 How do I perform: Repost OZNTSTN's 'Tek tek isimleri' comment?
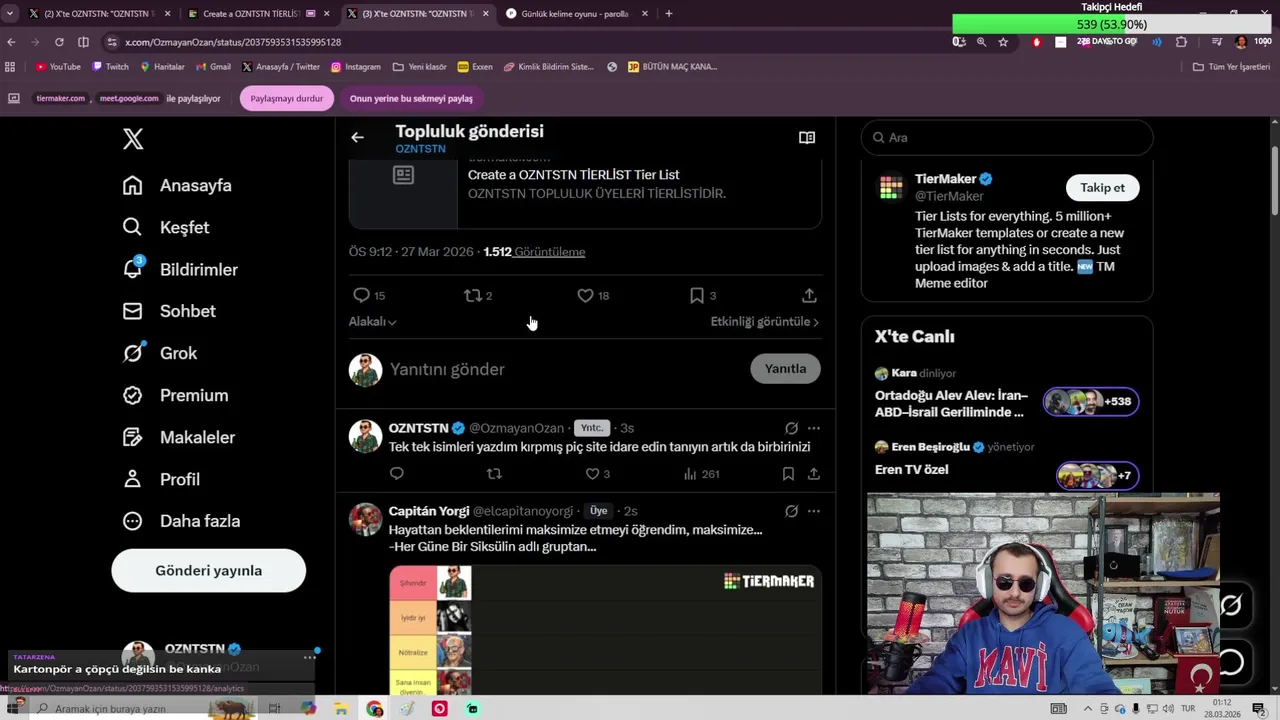pyautogui.click(x=494, y=473)
